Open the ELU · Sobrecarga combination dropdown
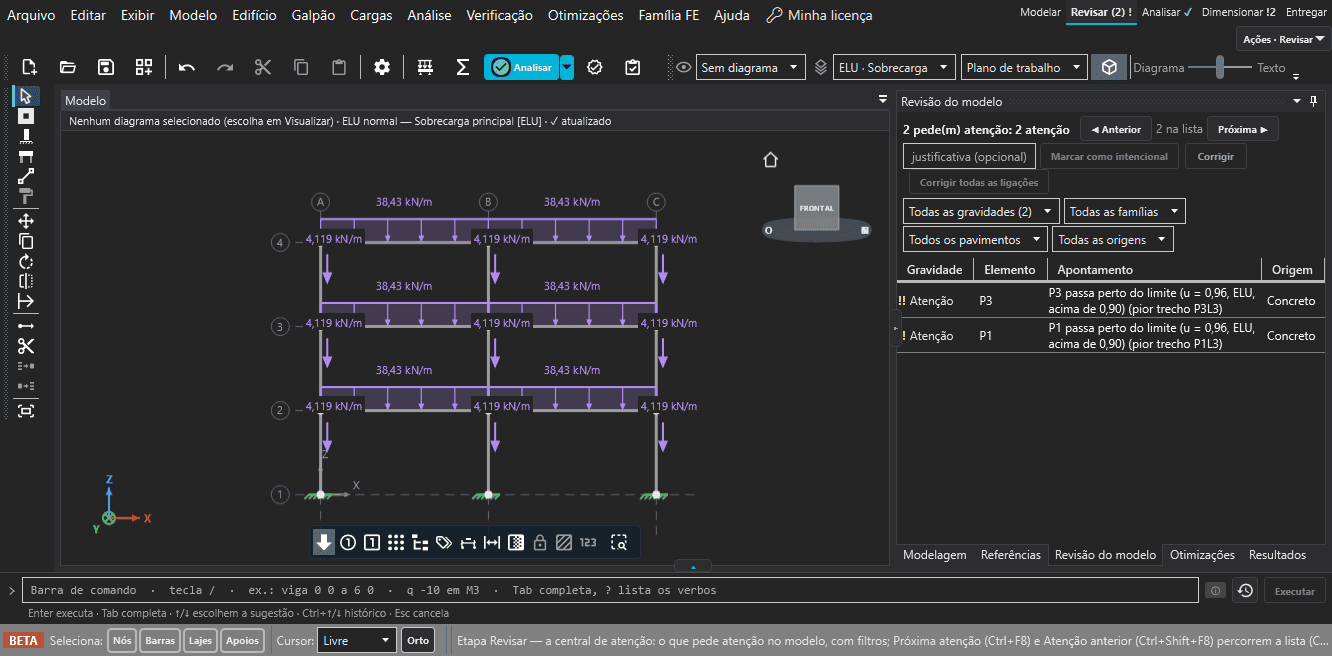The width and height of the screenshot is (1332, 656). (894, 68)
